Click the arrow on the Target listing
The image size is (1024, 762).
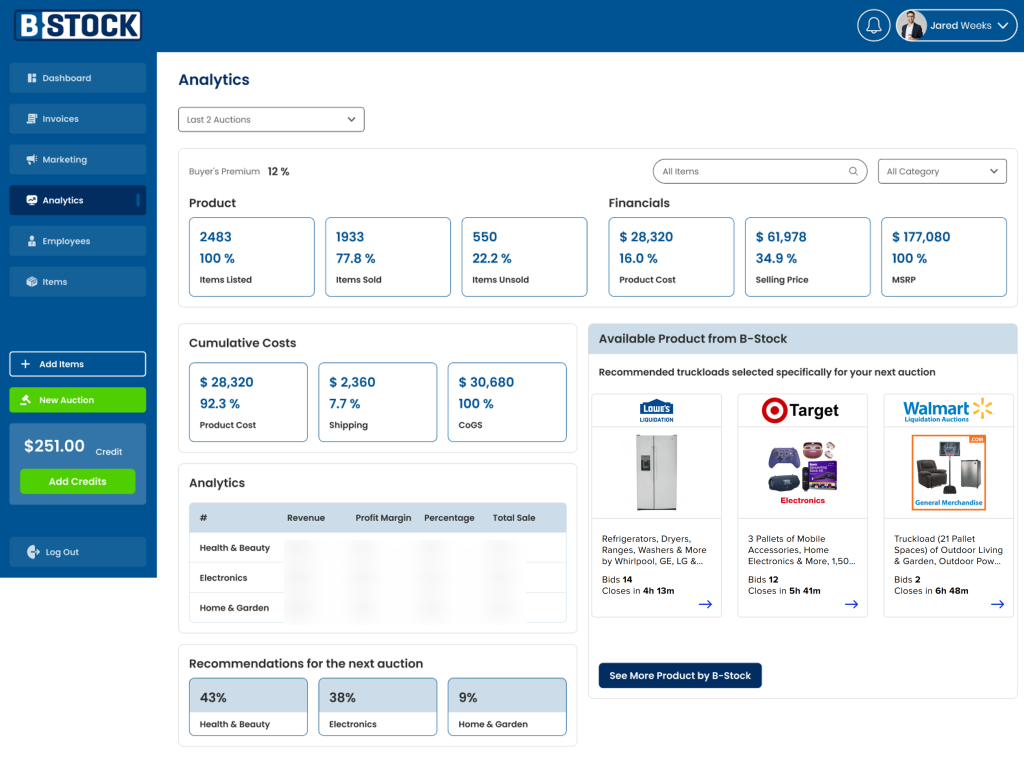(x=851, y=604)
